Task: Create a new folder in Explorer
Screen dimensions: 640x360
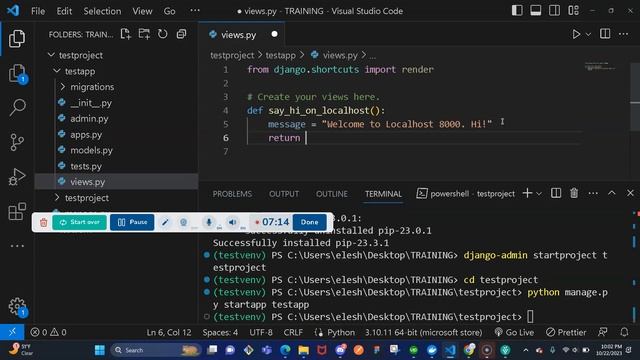Action: click(144, 34)
